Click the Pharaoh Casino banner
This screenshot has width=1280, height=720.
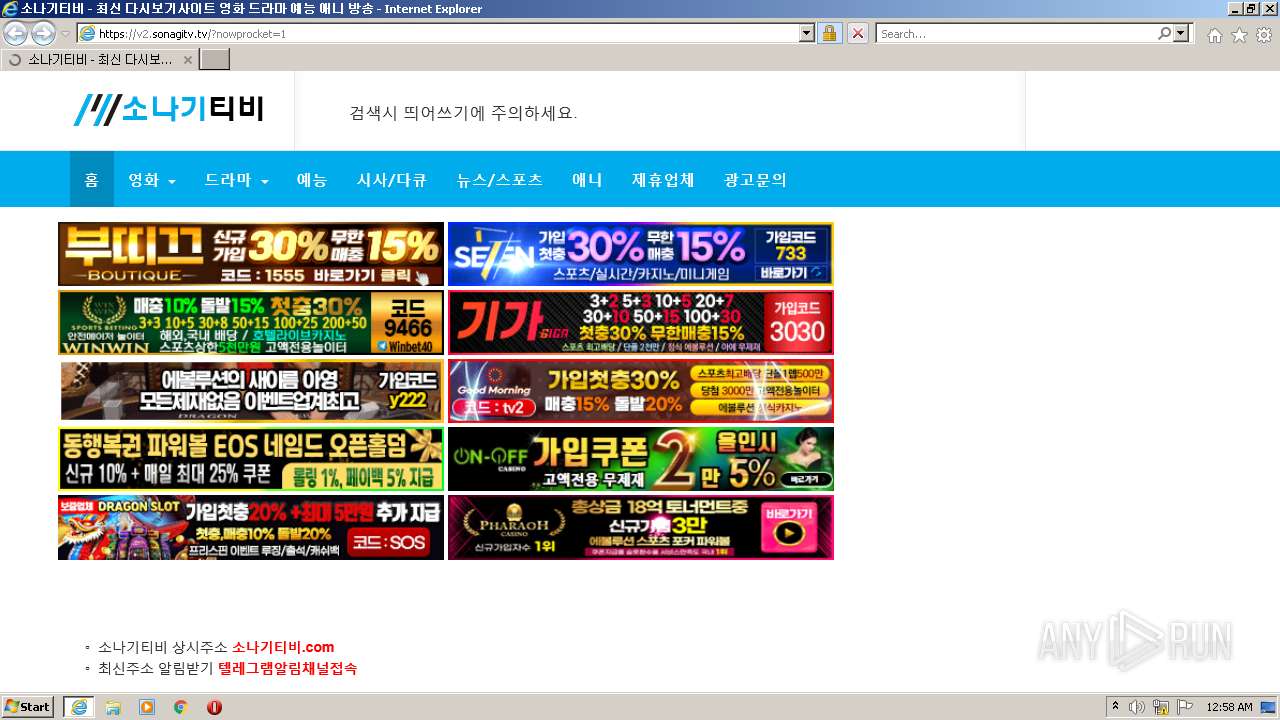(x=641, y=528)
